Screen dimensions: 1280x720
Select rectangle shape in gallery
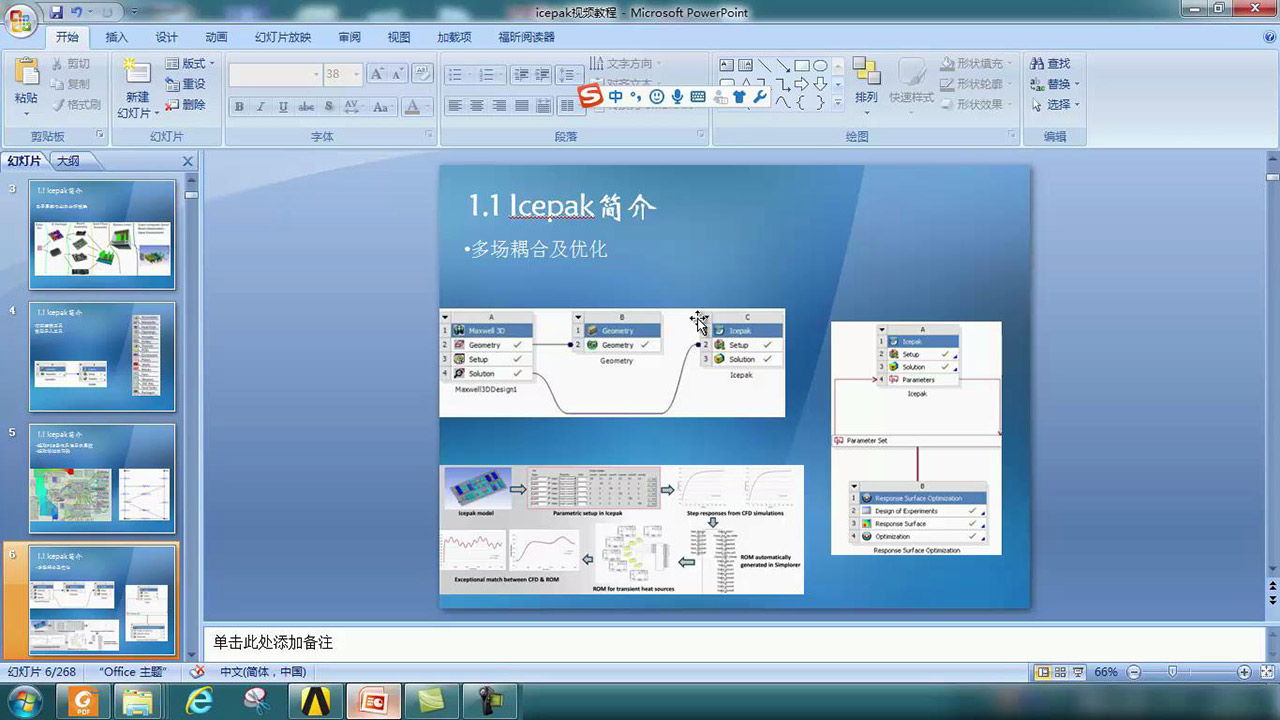tap(801, 66)
